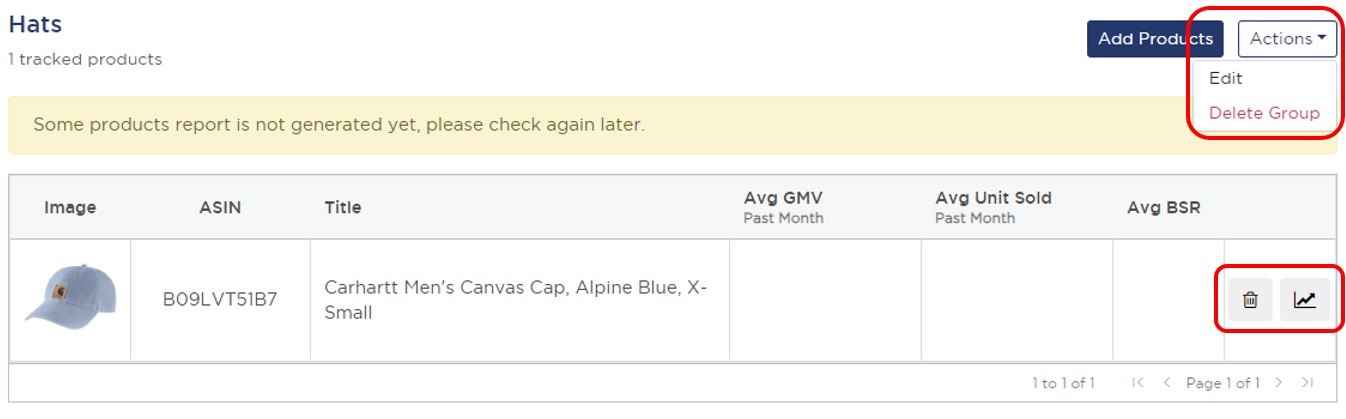Click the Title column header
The image size is (1346, 419).
(343, 208)
